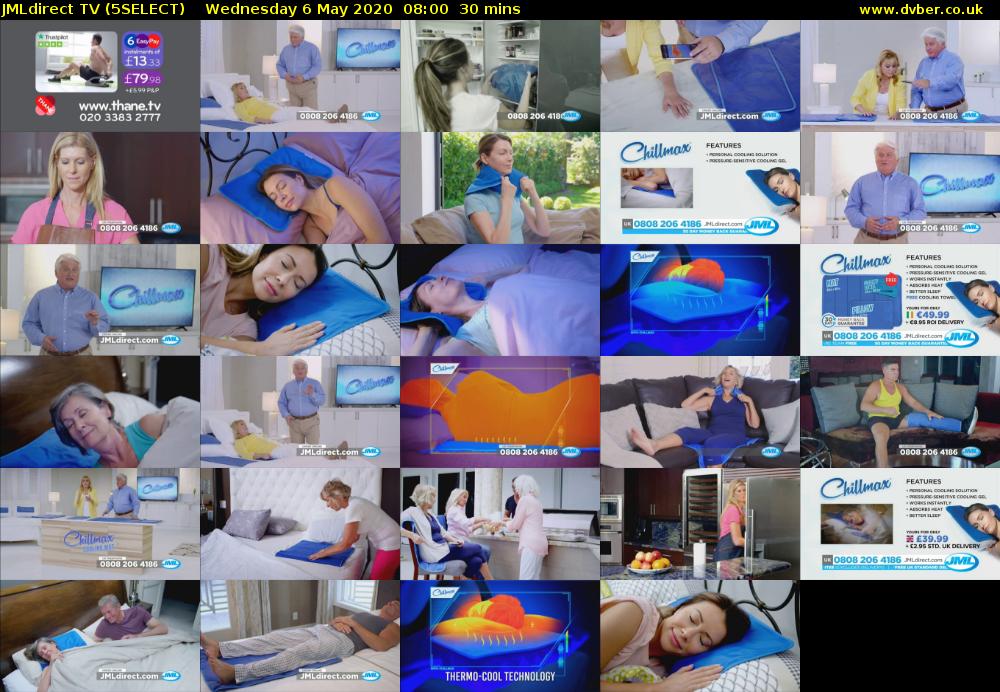Open the Chillmax features card priced €49.99
This screenshot has width=1000, height=692.
900,300
